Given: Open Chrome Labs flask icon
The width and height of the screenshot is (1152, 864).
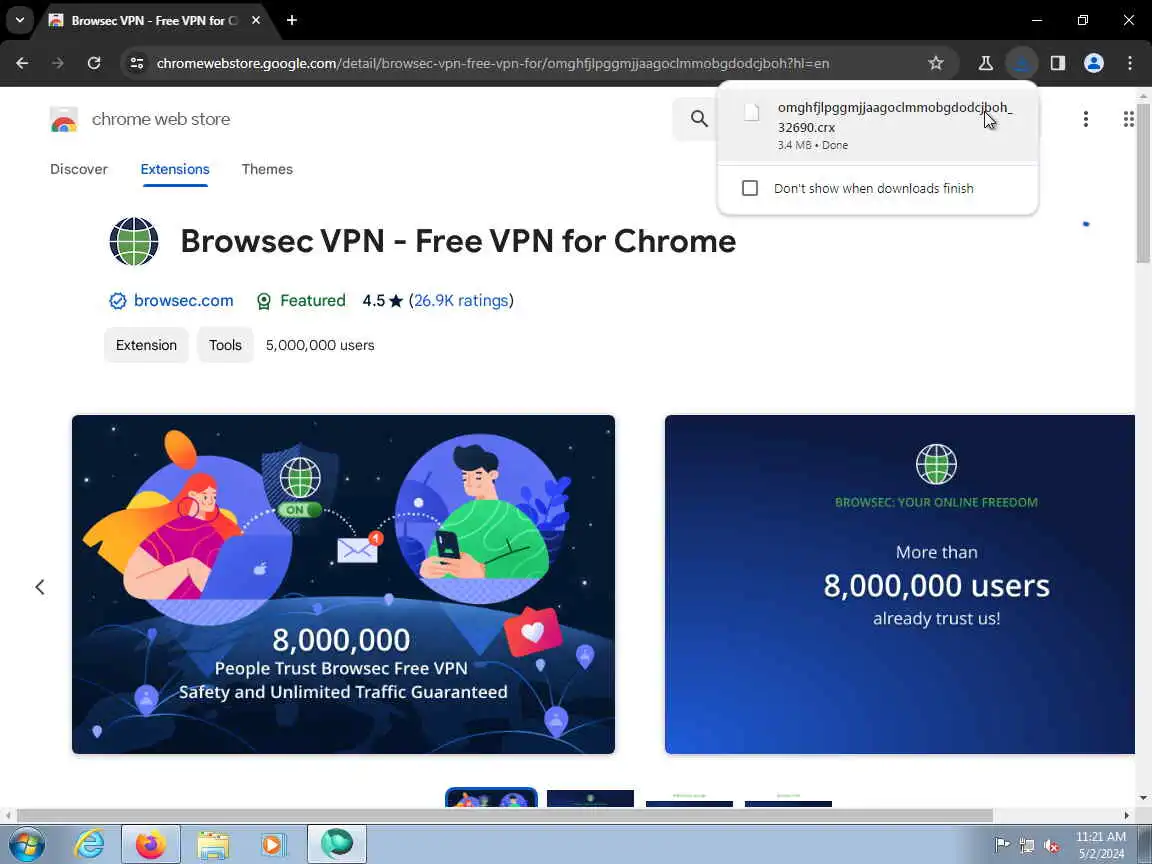Looking at the screenshot, I should 985,63.
